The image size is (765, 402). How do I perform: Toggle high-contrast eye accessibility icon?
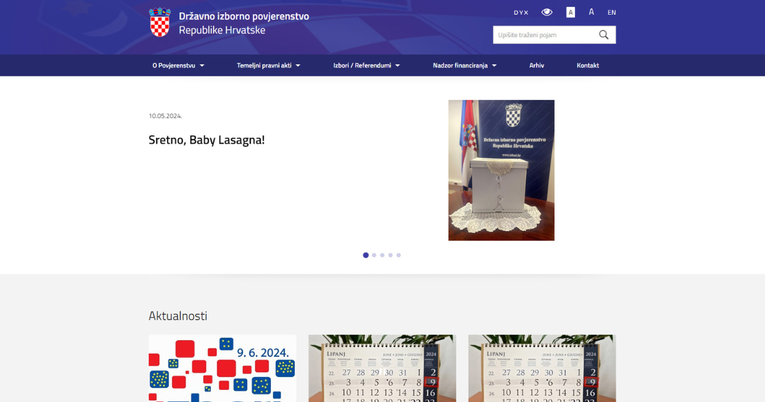tap(546, 12)
